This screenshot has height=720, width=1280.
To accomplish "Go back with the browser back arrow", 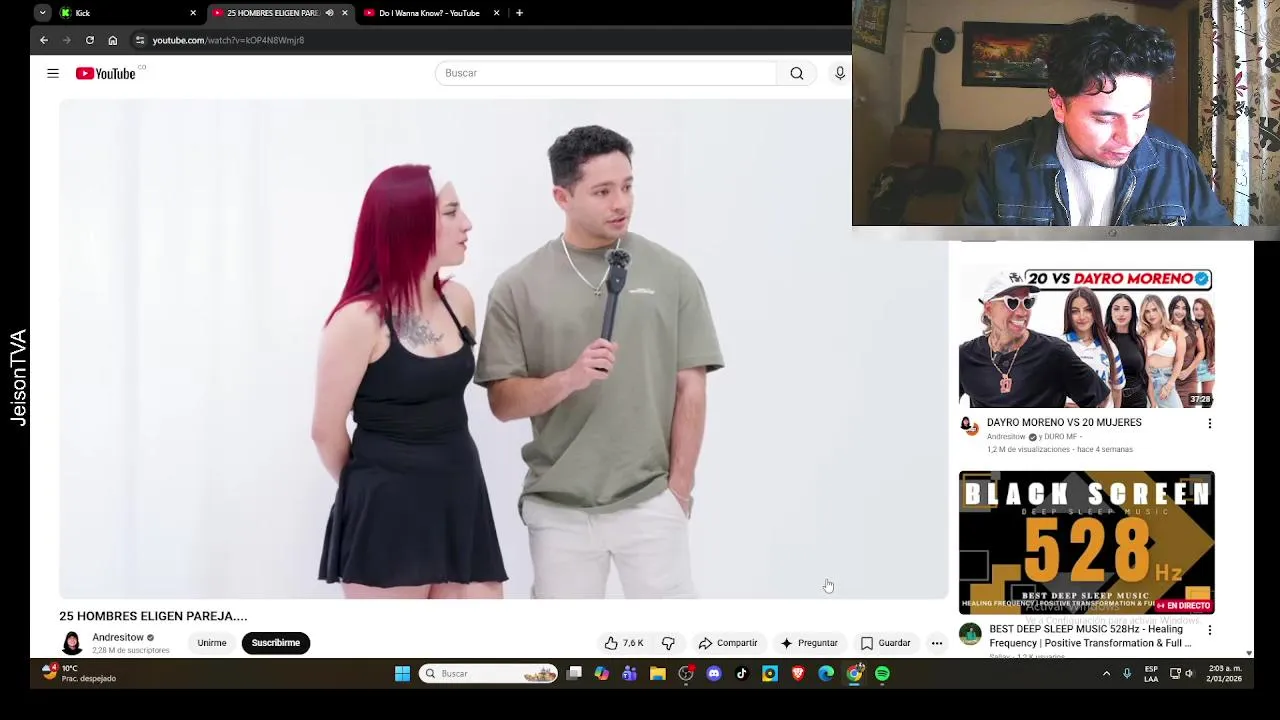I will point(44,40).
